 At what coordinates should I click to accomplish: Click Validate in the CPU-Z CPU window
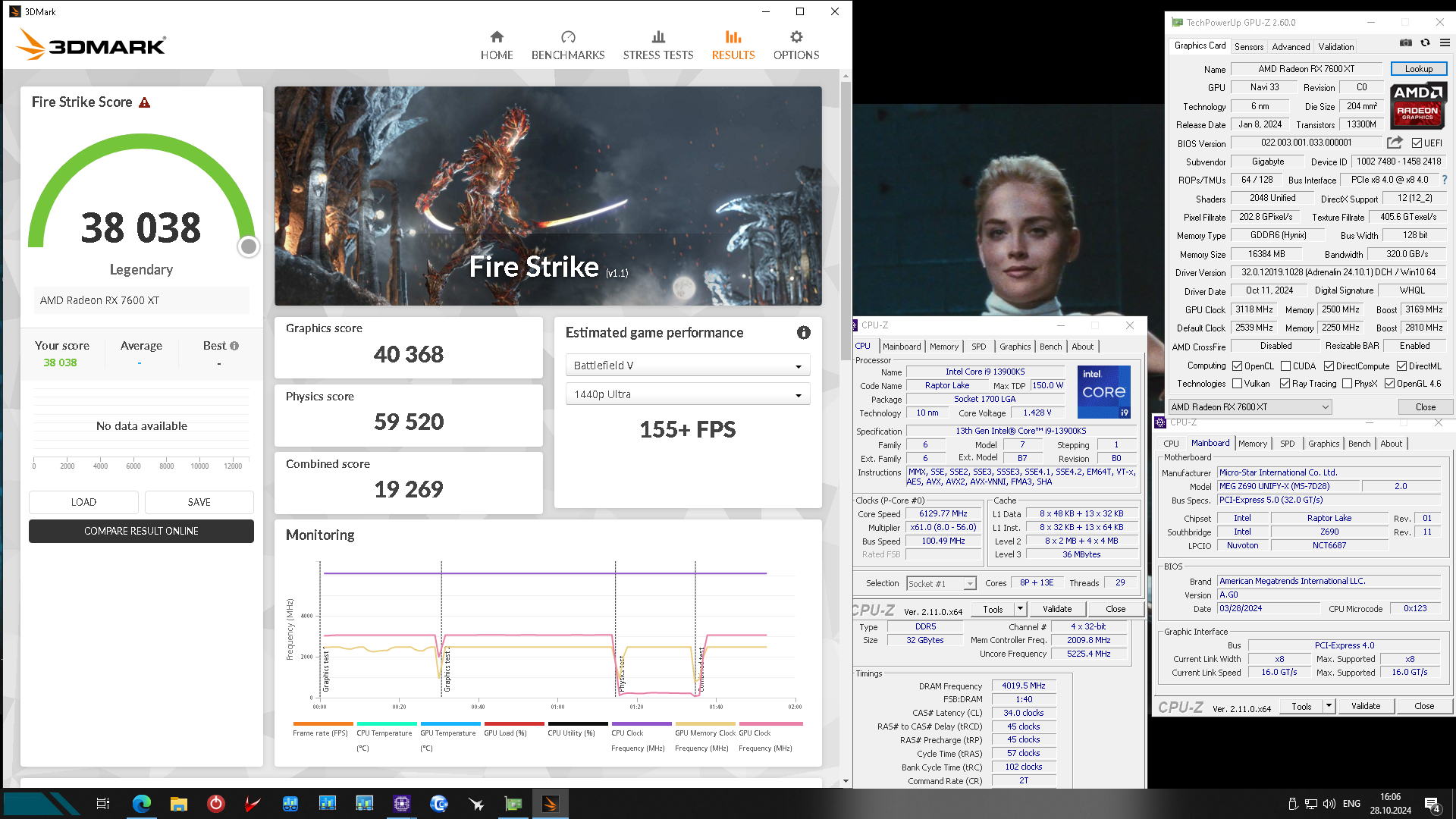click(1057, 609)
